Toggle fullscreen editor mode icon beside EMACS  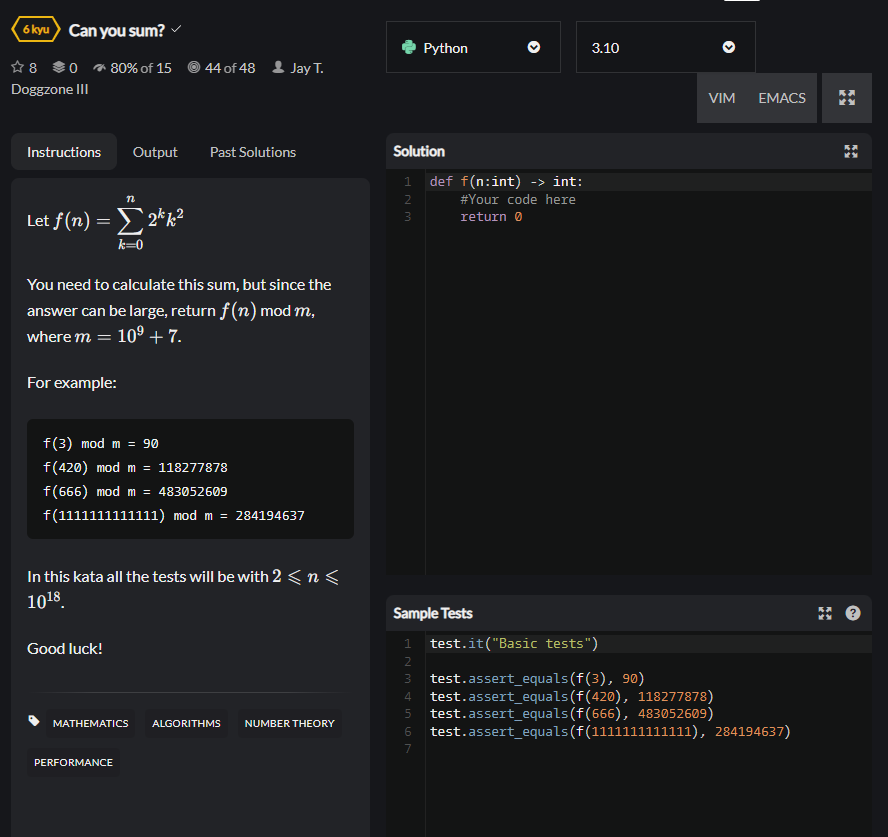pos(847,97)
